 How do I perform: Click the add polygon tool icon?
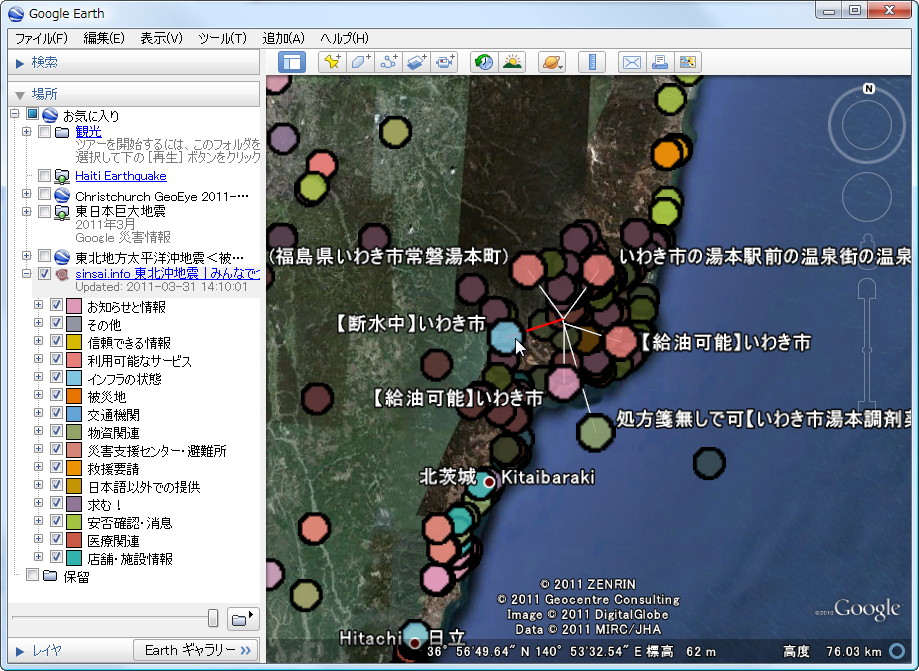click(x=361, y=62)
